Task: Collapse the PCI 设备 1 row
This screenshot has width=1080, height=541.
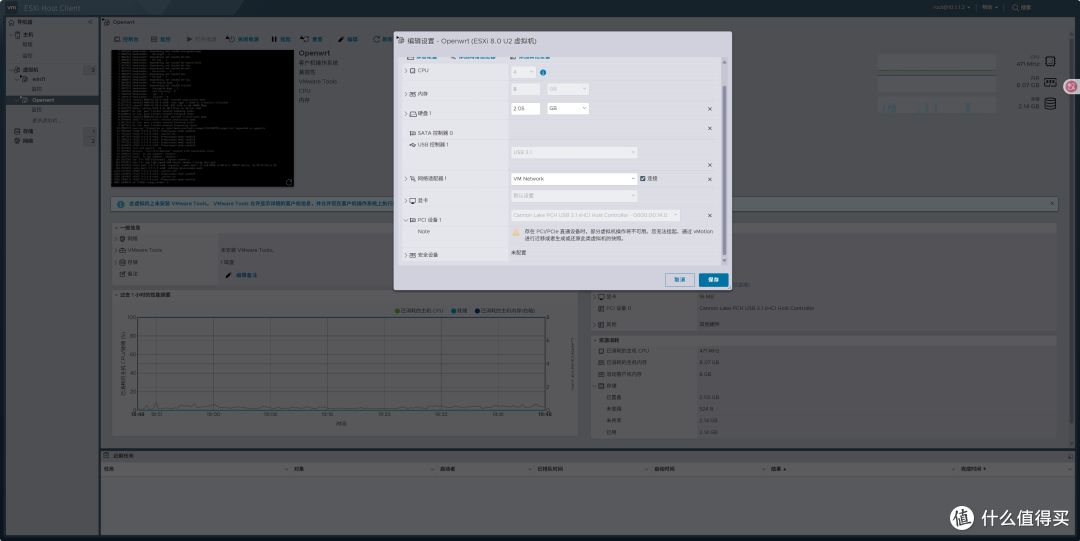Action: point(406,220)
